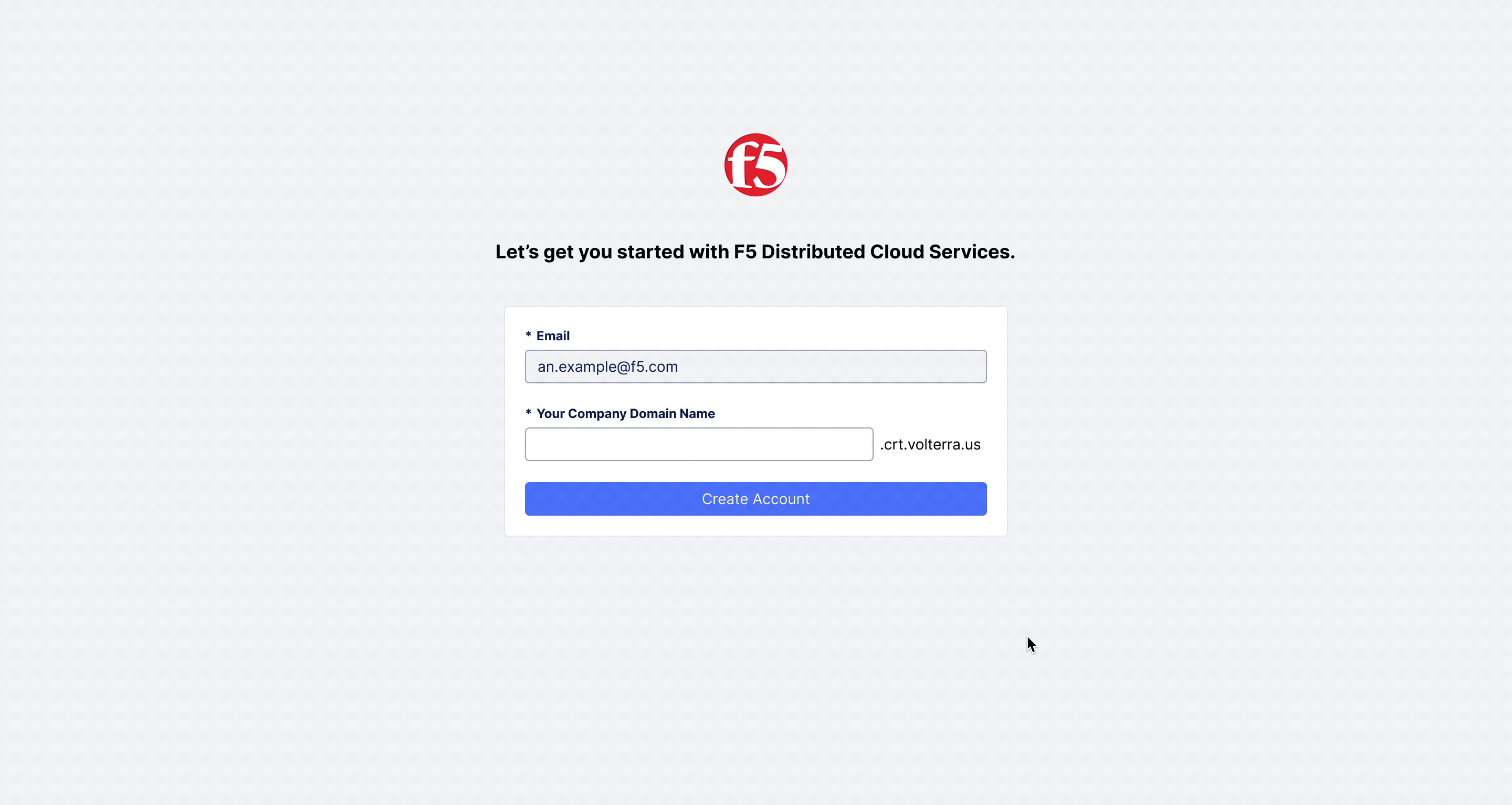Click "Distributed Cloud Services" in the heading
1512x805 pixels.
[887, 252]
